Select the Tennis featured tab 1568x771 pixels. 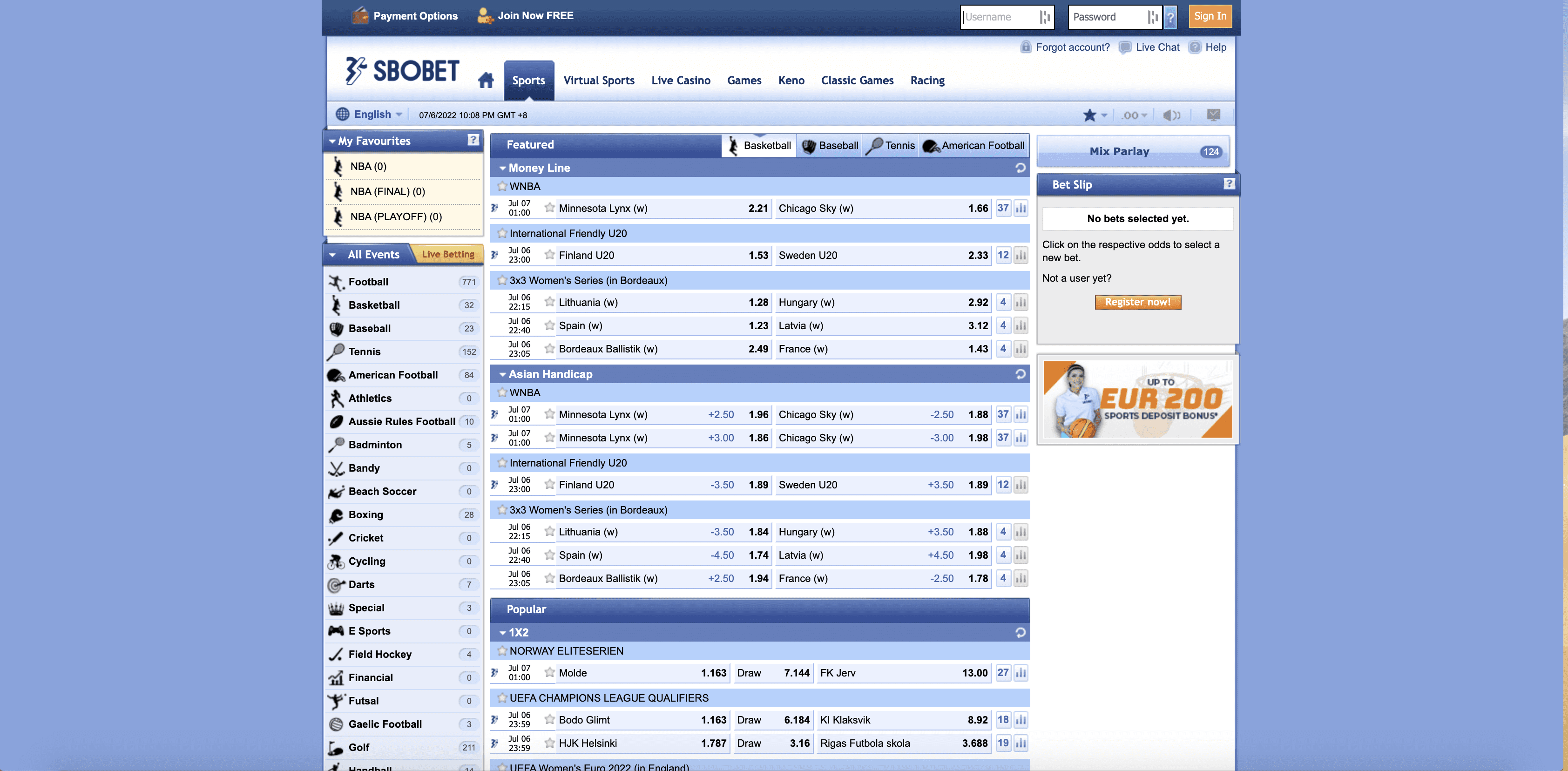pyautogui.click(x=891, y=145)
